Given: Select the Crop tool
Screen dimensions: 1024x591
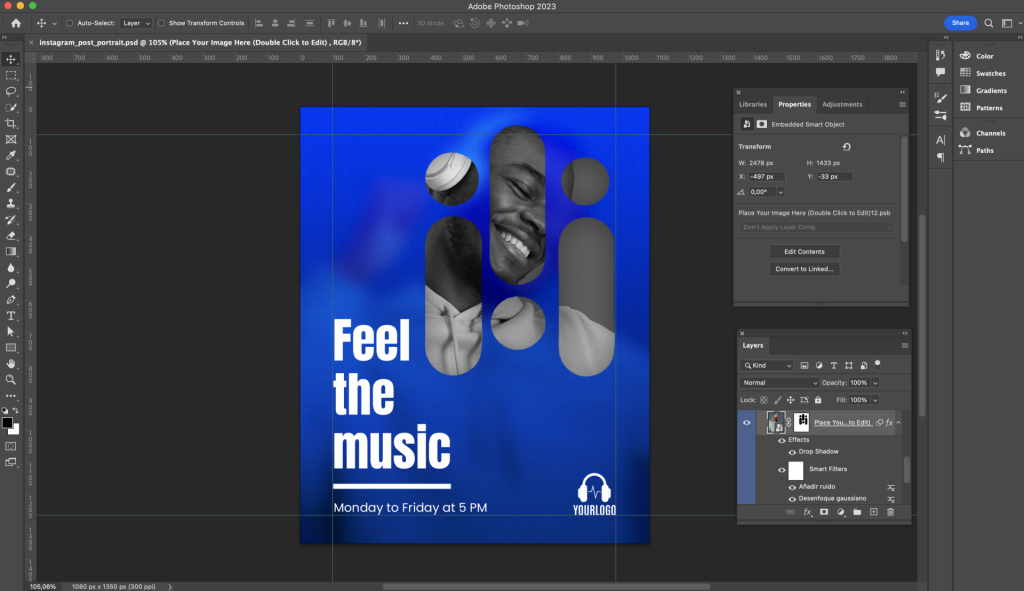Looking at the screenshot, I should [x=11, y=123].
